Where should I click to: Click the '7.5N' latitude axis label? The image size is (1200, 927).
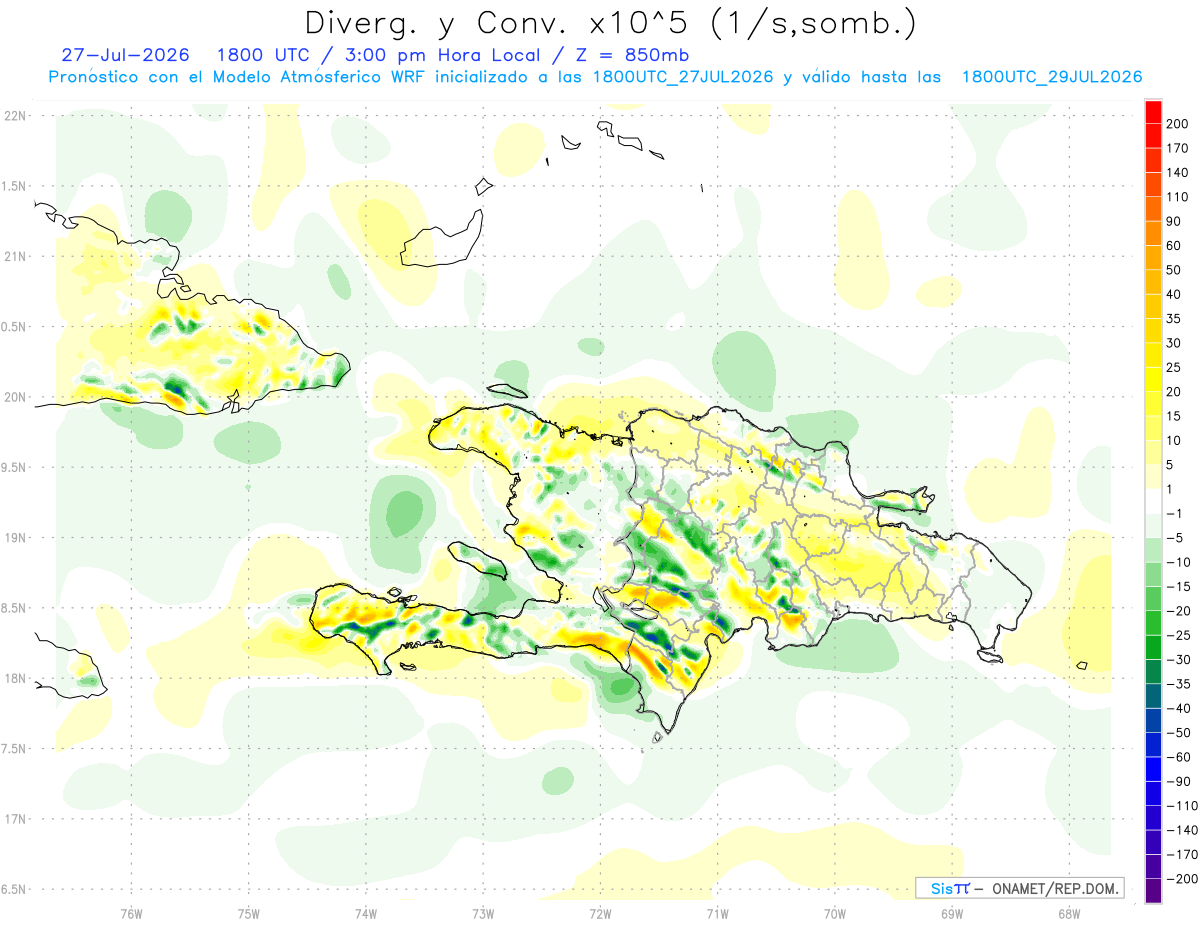14,749
